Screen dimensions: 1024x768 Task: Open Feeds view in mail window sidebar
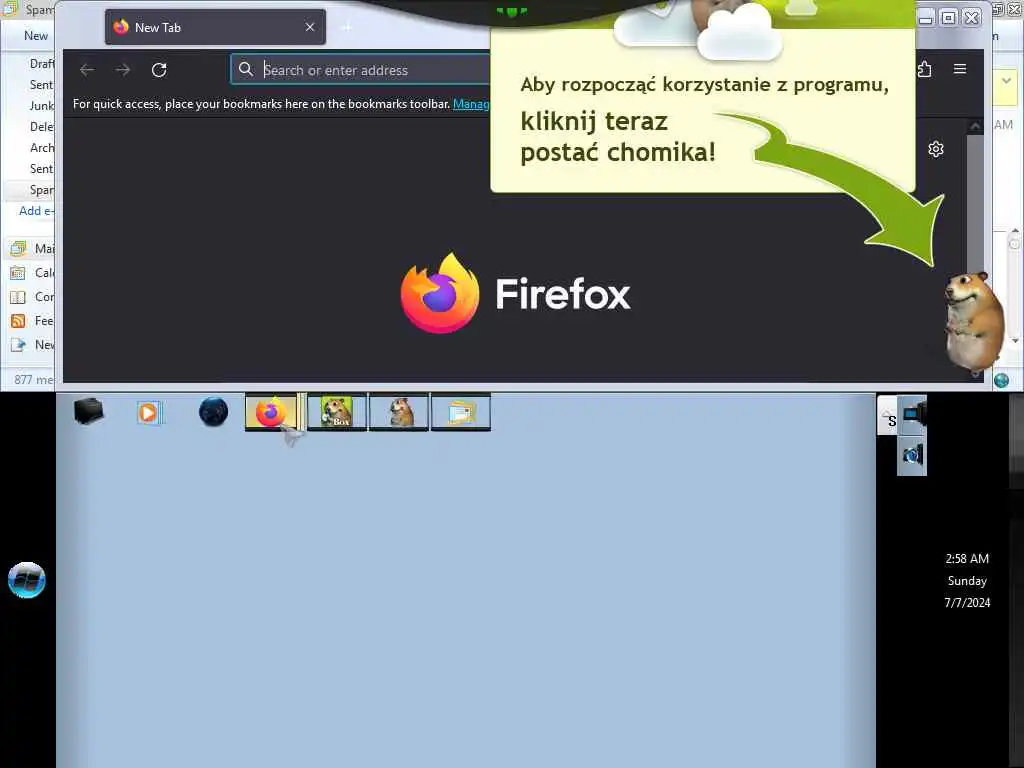click(31, 321)
